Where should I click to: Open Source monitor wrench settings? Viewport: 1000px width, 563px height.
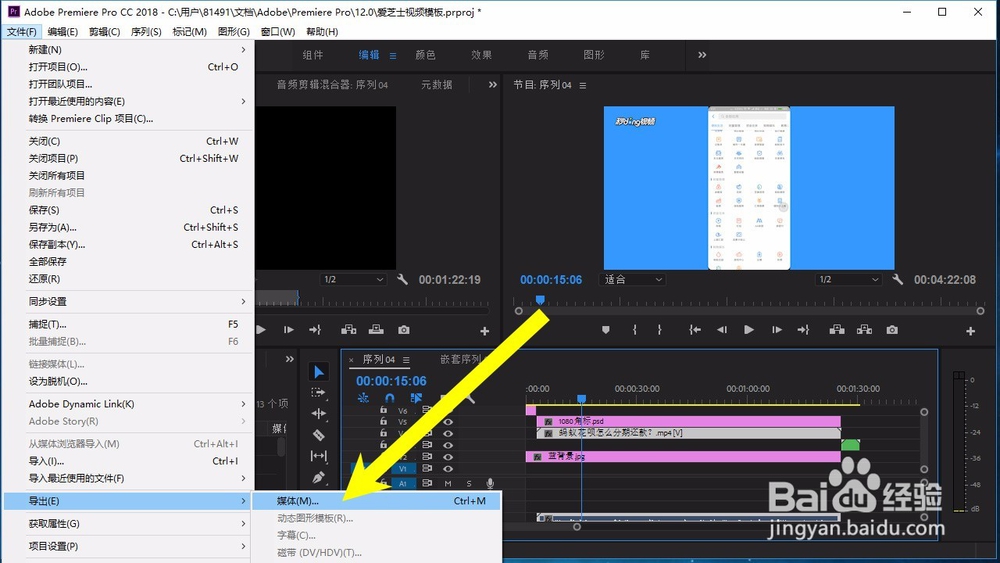pos(402,279)
